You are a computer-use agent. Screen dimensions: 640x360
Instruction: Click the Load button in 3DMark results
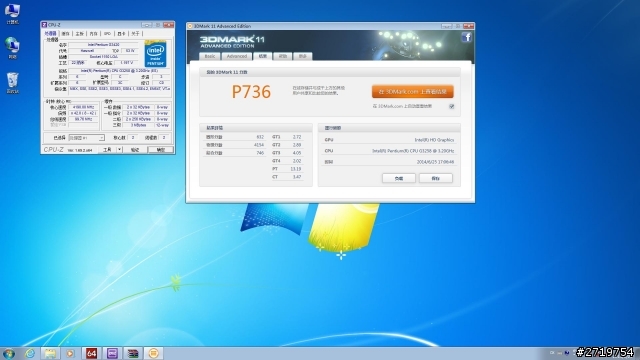(x=399, y=178)
